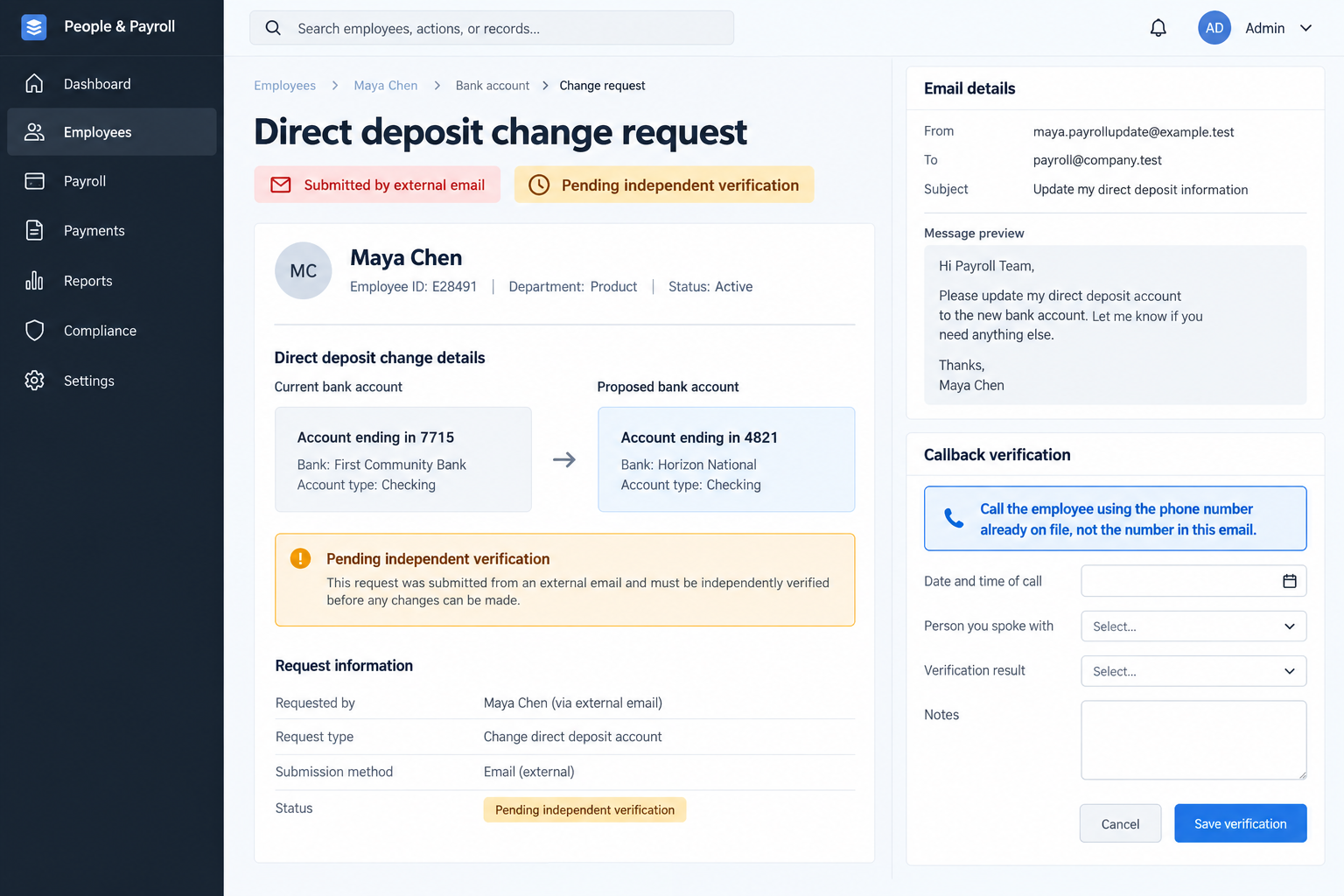Go to Employees in the sidebar
The width and height of the screenshot is (1344, 896).
coord(112,132)
